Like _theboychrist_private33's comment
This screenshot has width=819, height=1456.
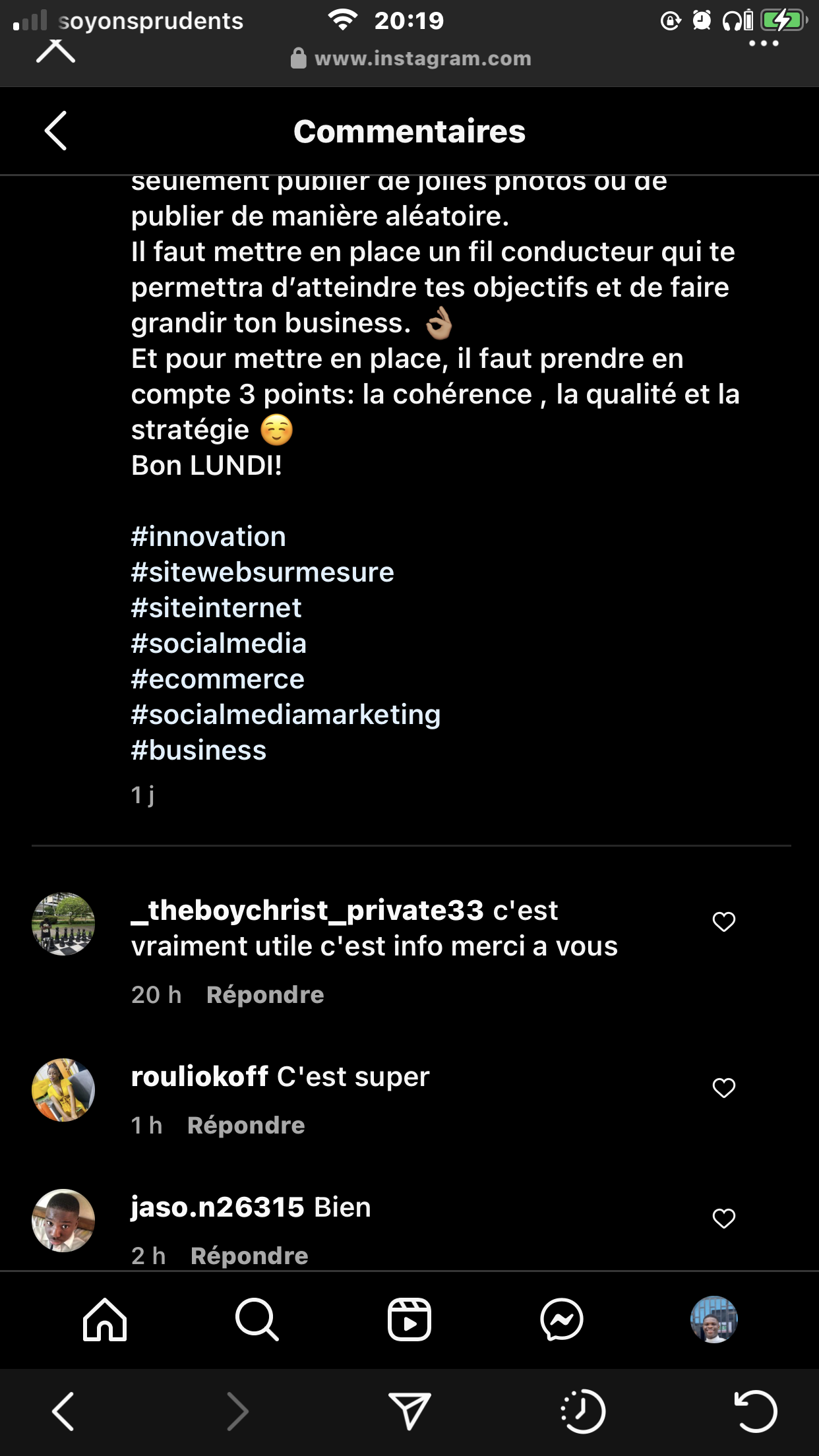(x=724, y=921)
